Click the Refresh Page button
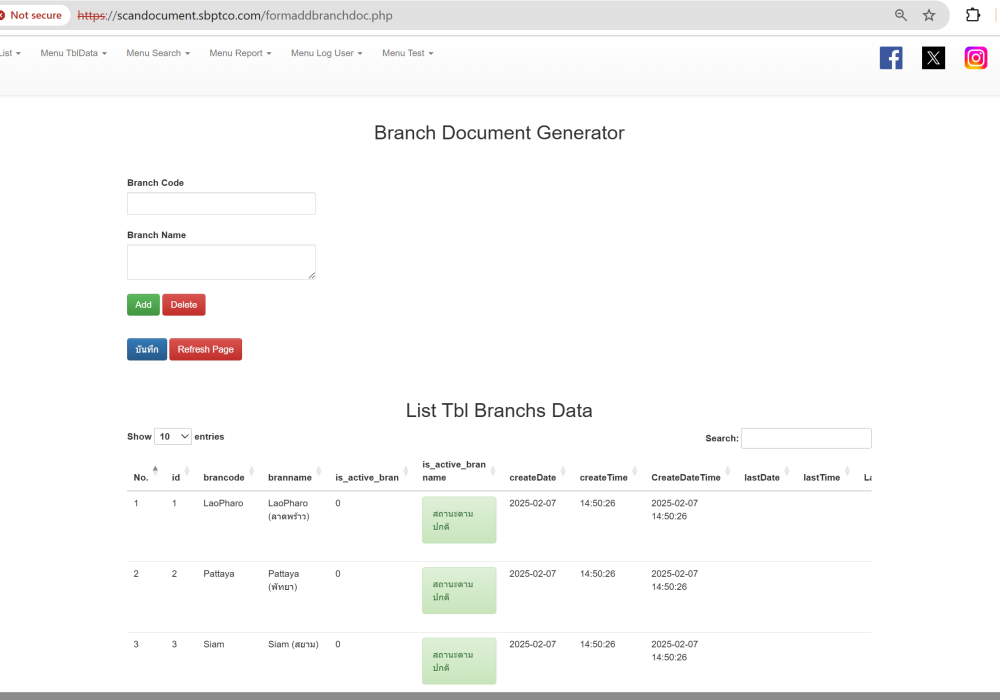1000x700 pixels. [x=205, y=349]
